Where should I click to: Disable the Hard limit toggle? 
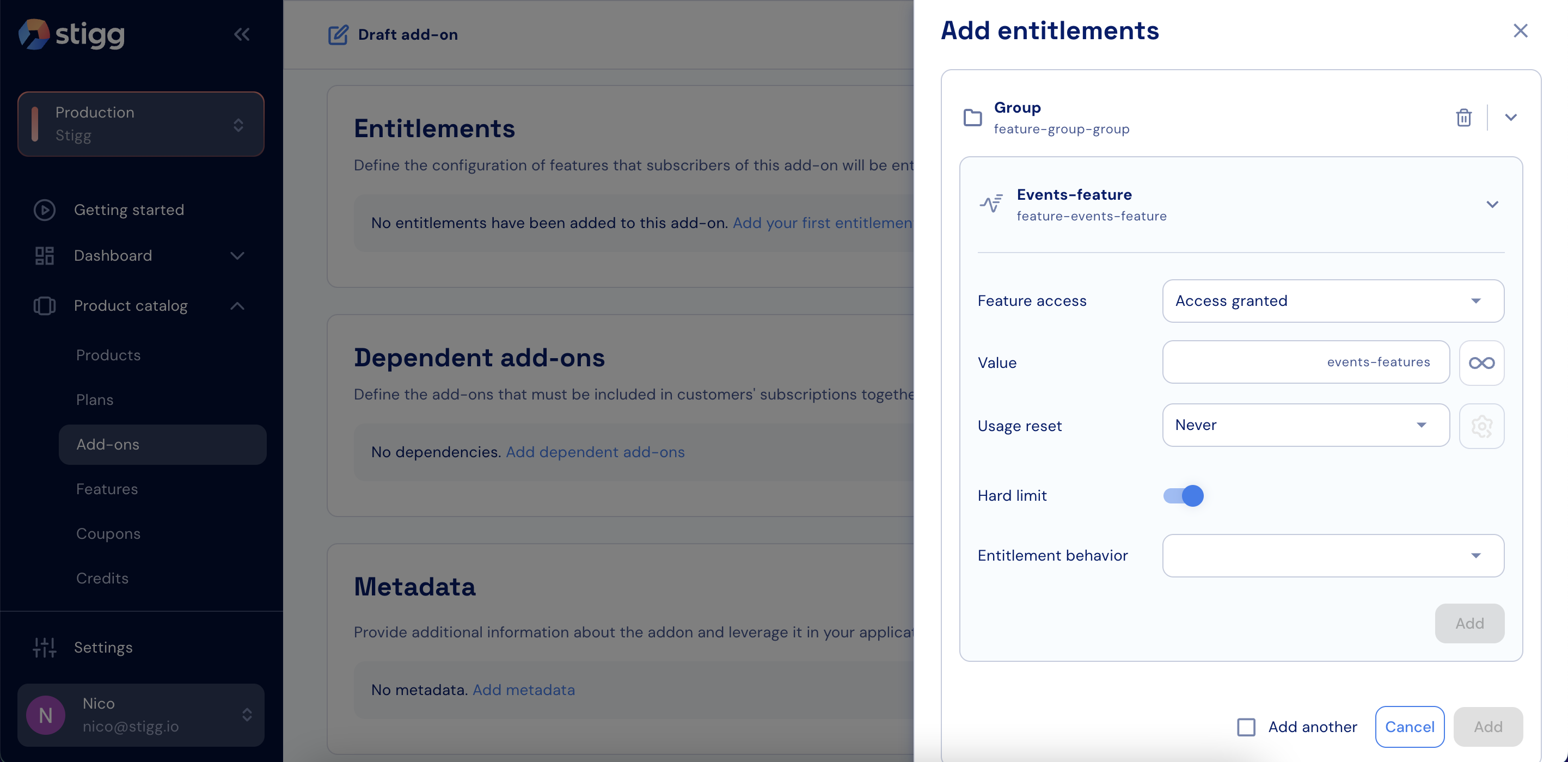point(1183,496)
